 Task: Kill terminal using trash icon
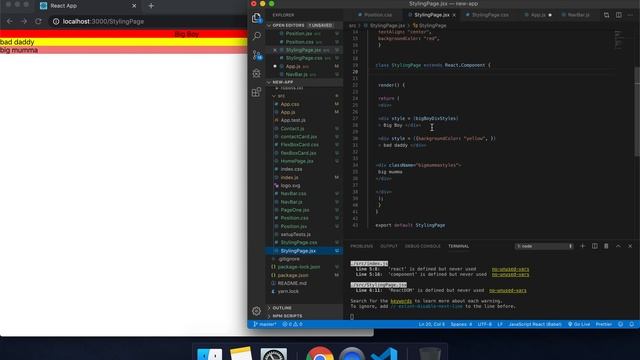click(x=606, y=246)
